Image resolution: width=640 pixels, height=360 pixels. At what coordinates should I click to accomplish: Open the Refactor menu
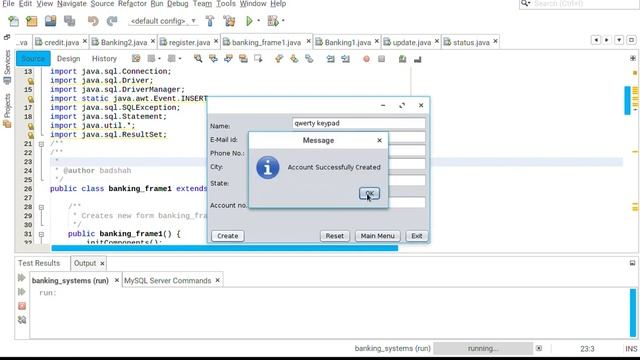click(x=132, y=4)
